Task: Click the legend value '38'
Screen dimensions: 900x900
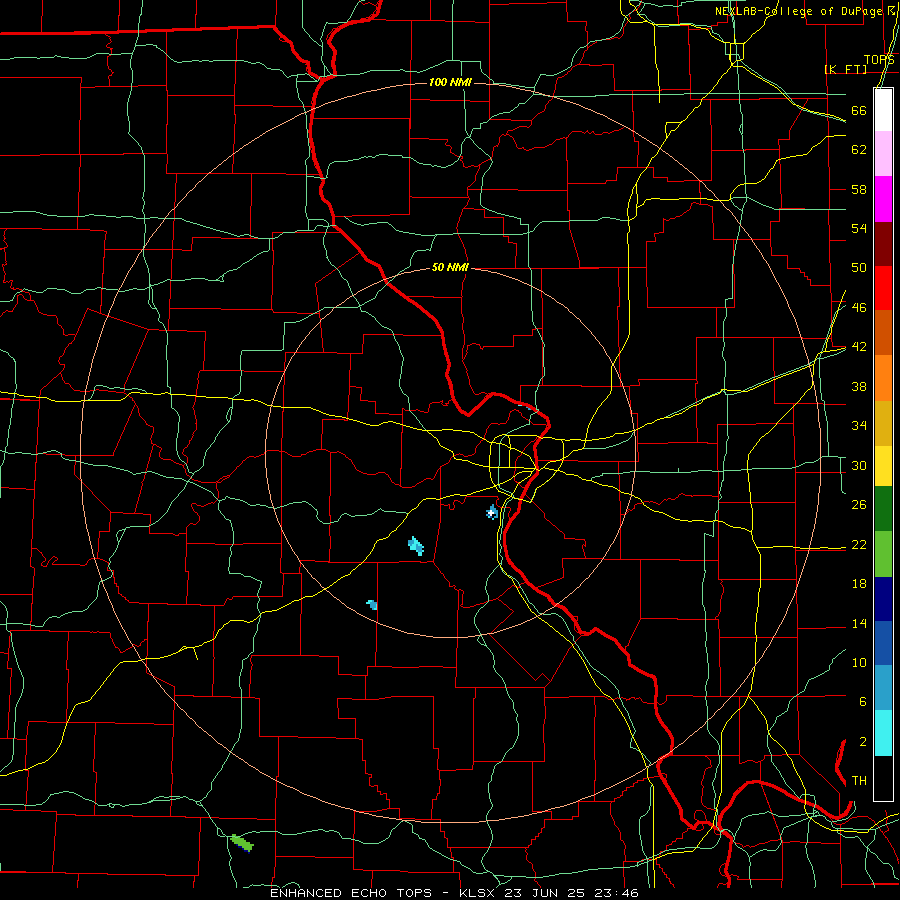Action: 859,387
